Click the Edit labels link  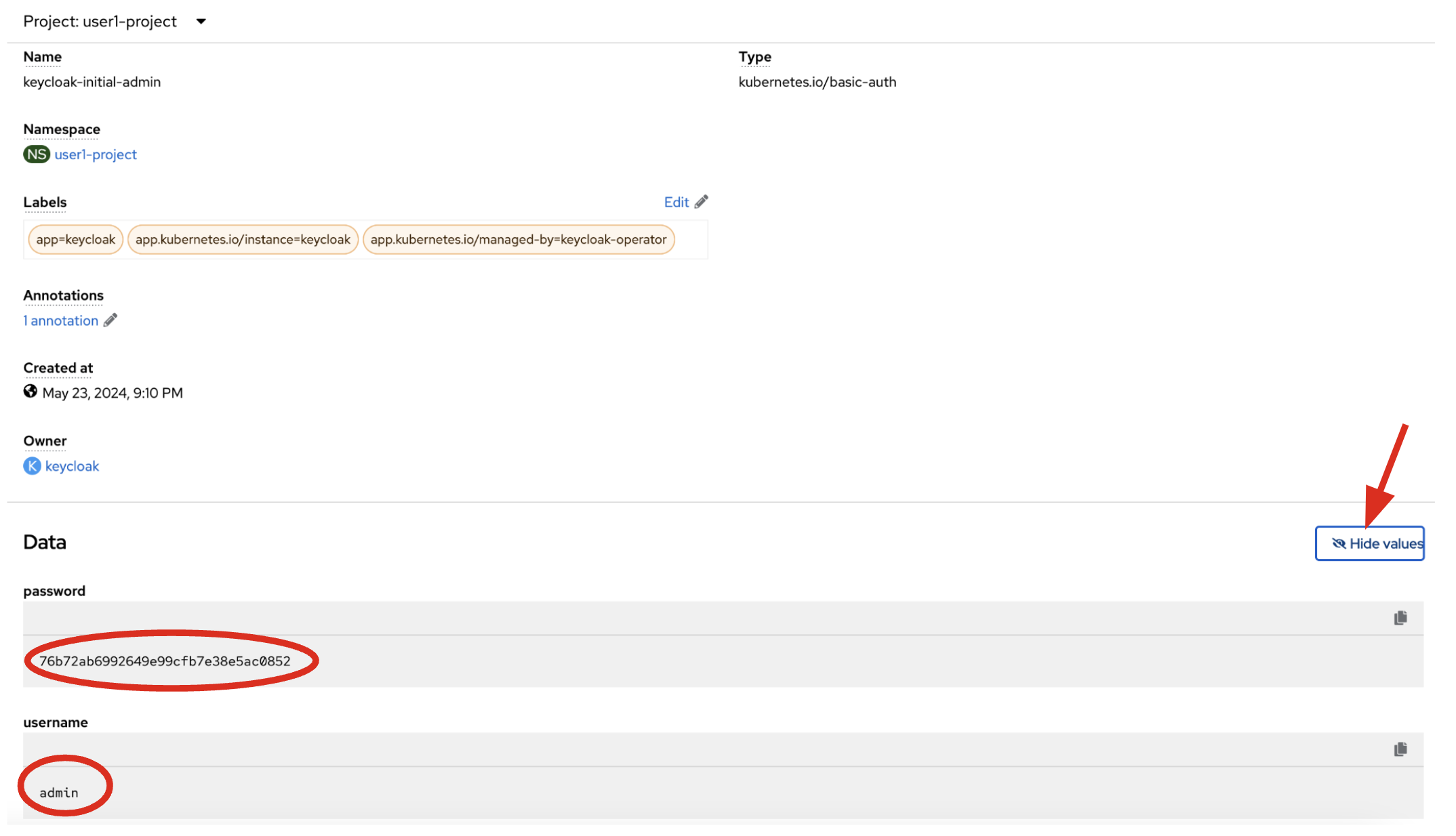[676, 203]
